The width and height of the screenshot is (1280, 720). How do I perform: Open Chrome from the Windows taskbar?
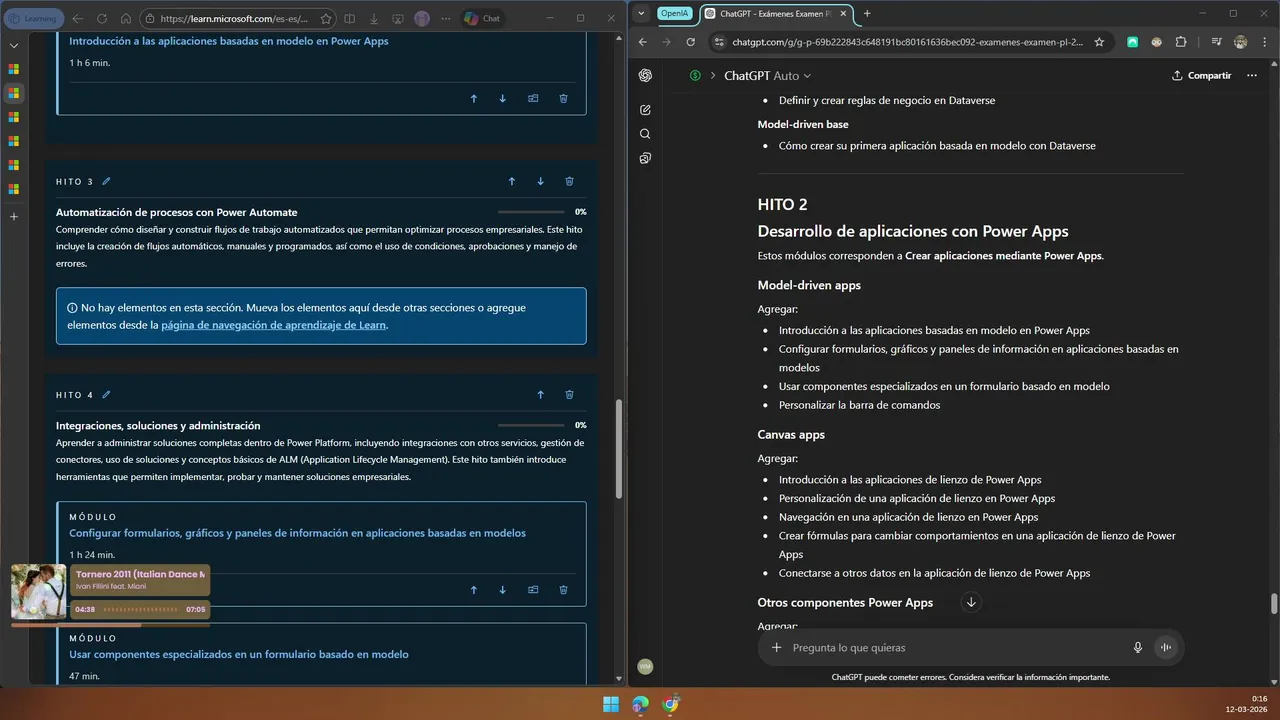click(671, 704)
